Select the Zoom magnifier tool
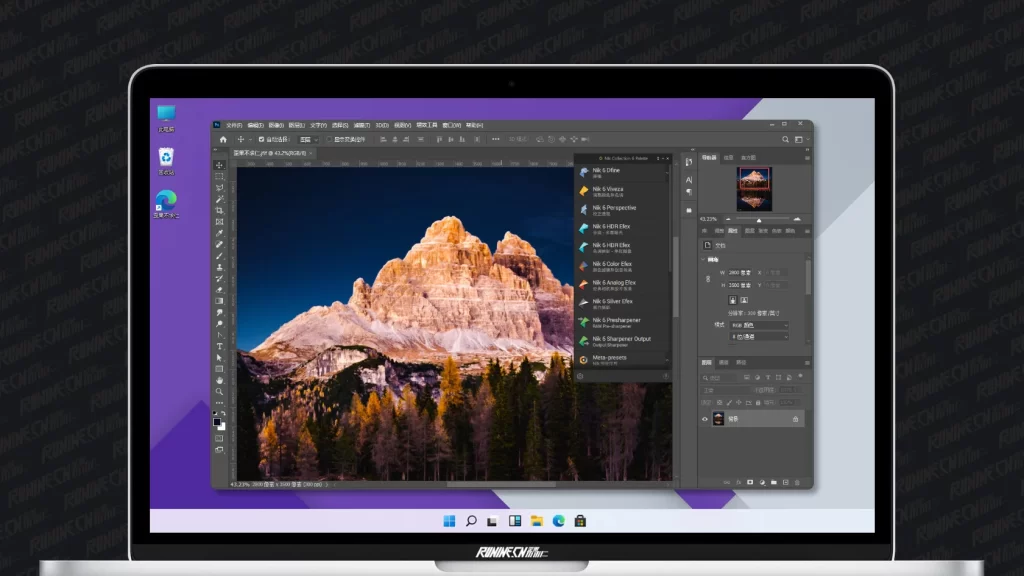 pos(220,391)
